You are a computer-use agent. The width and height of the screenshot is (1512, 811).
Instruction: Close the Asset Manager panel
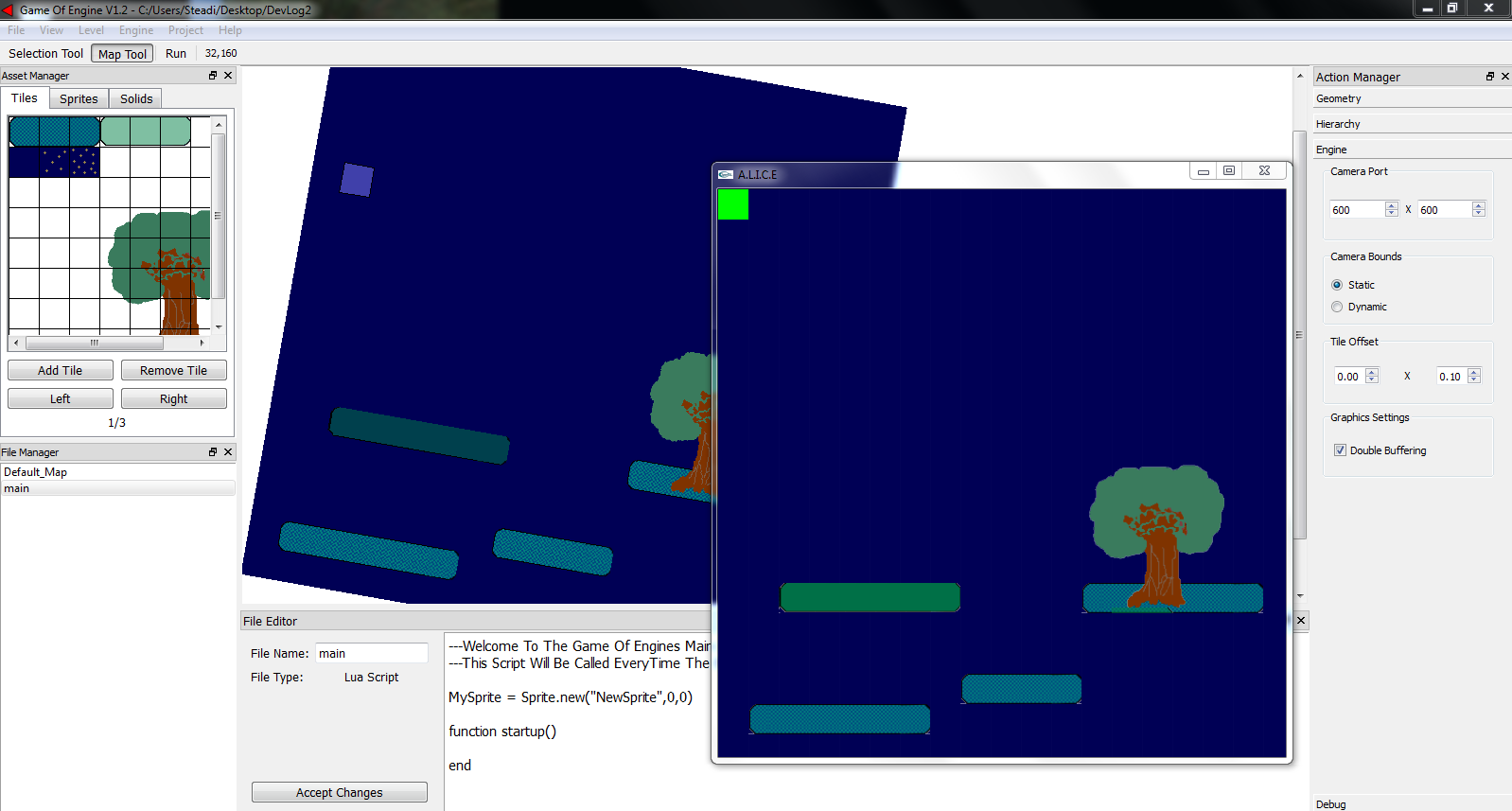(x=228, y=76)
